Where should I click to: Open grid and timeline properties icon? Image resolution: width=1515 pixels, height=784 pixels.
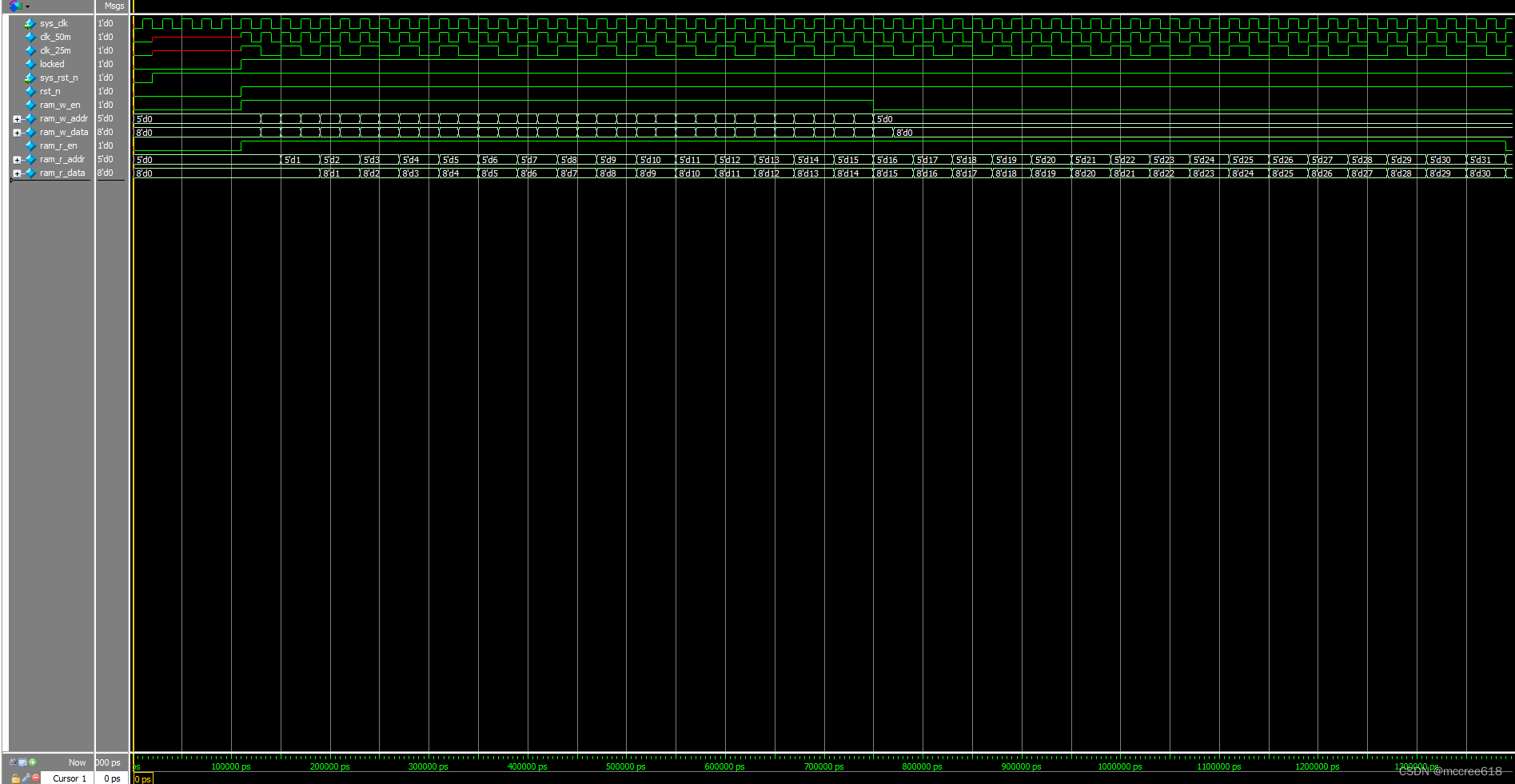tap(22, 762)
